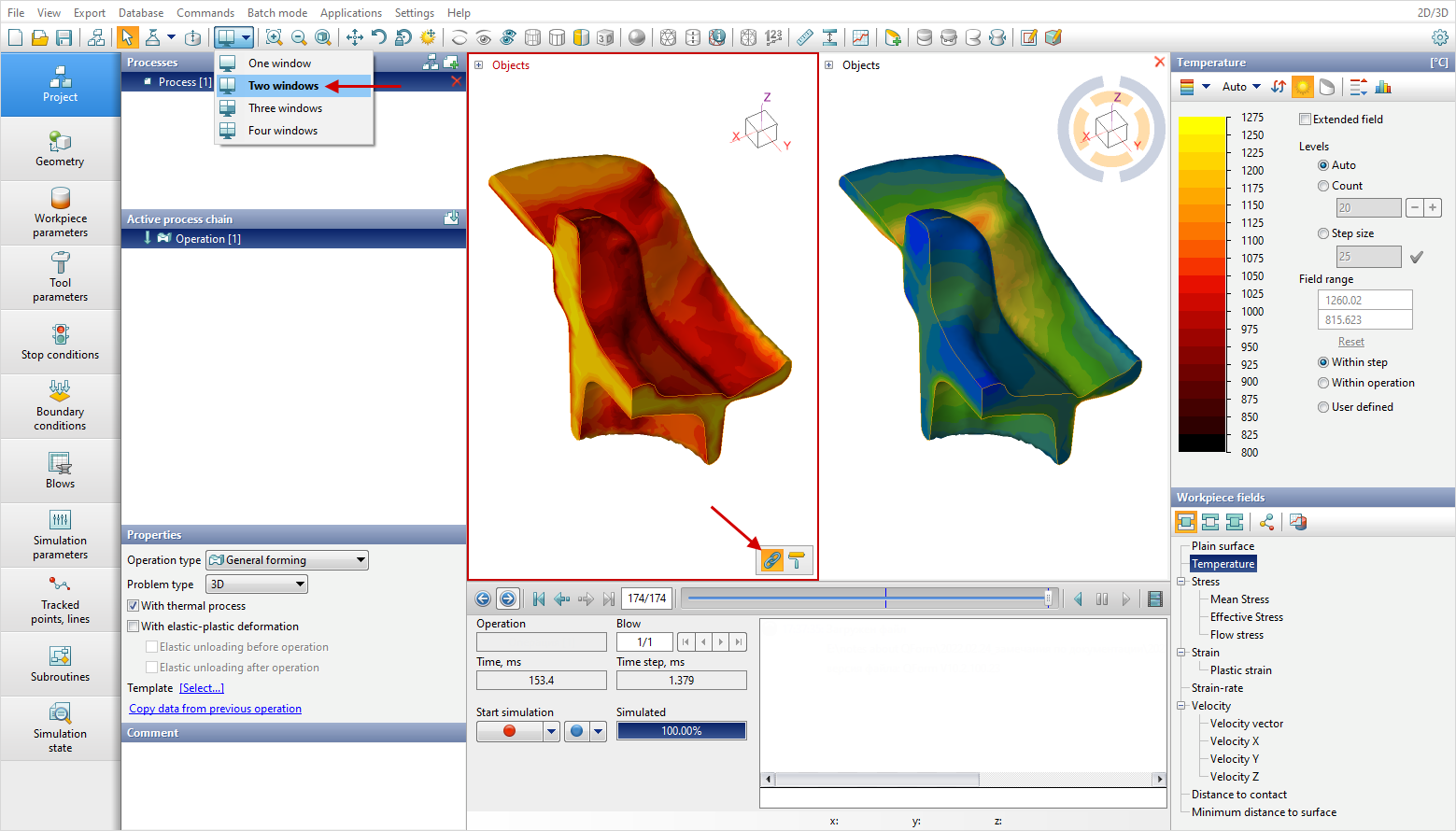Click the save floppy disk icon
Image resolution: width=1456 pixels, height=831 pixels.
64,37
